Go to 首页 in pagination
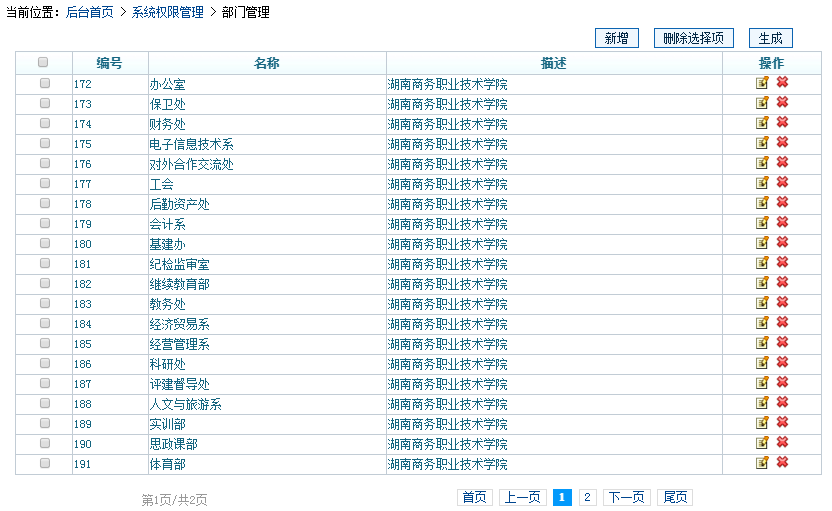Viewport: 832px width, 511px height. pos(474,497)
